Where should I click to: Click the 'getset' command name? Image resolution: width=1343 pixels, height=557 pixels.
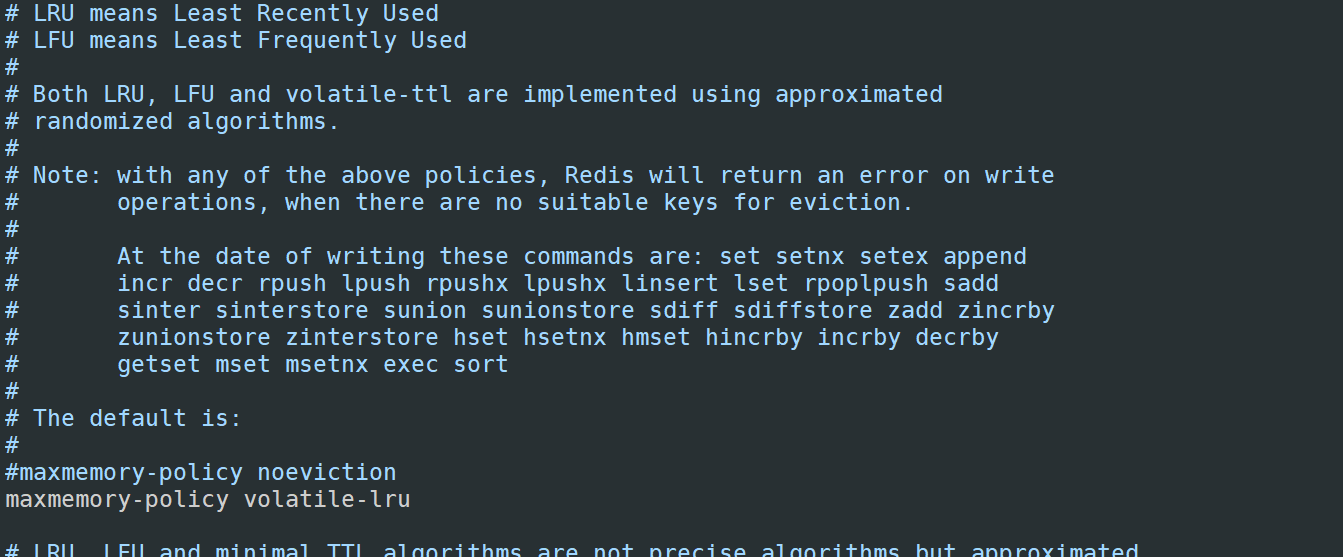159,365
